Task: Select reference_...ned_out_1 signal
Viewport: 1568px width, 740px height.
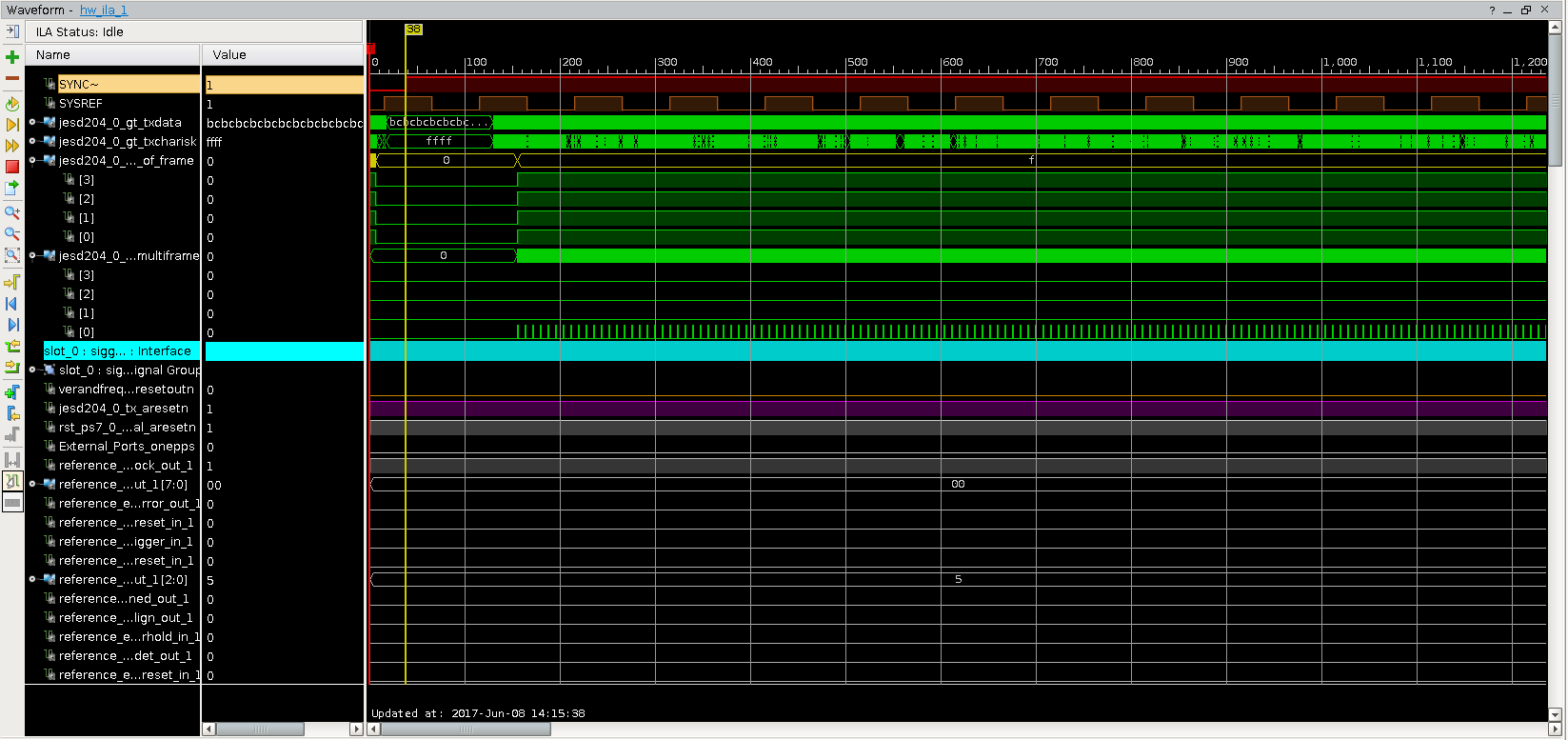Action: [x=124, y=598]
